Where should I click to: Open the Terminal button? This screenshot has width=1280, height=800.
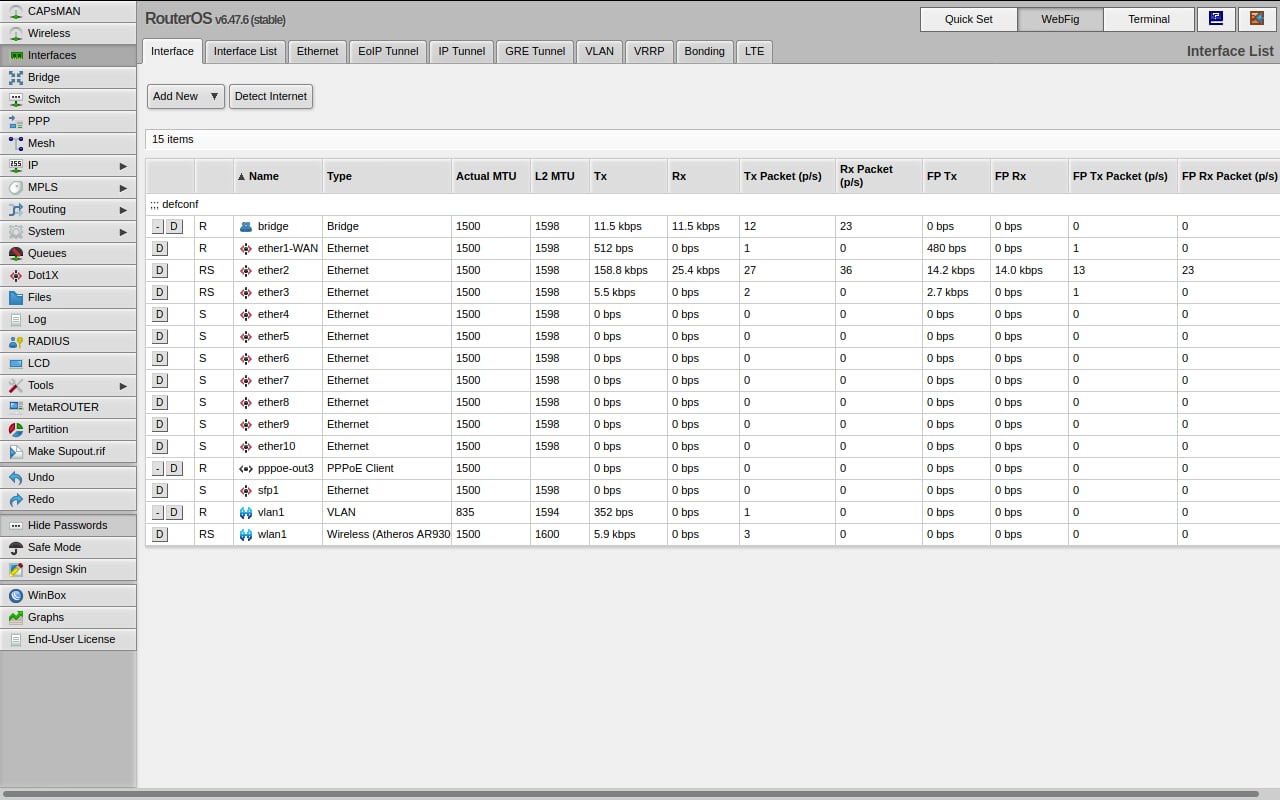1148,19
